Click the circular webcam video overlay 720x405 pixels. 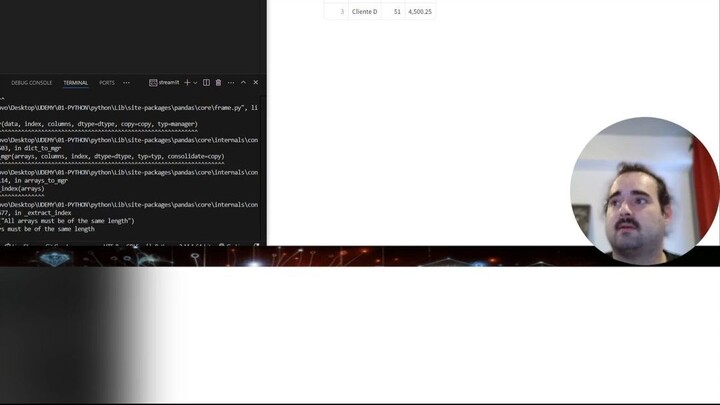644,190
